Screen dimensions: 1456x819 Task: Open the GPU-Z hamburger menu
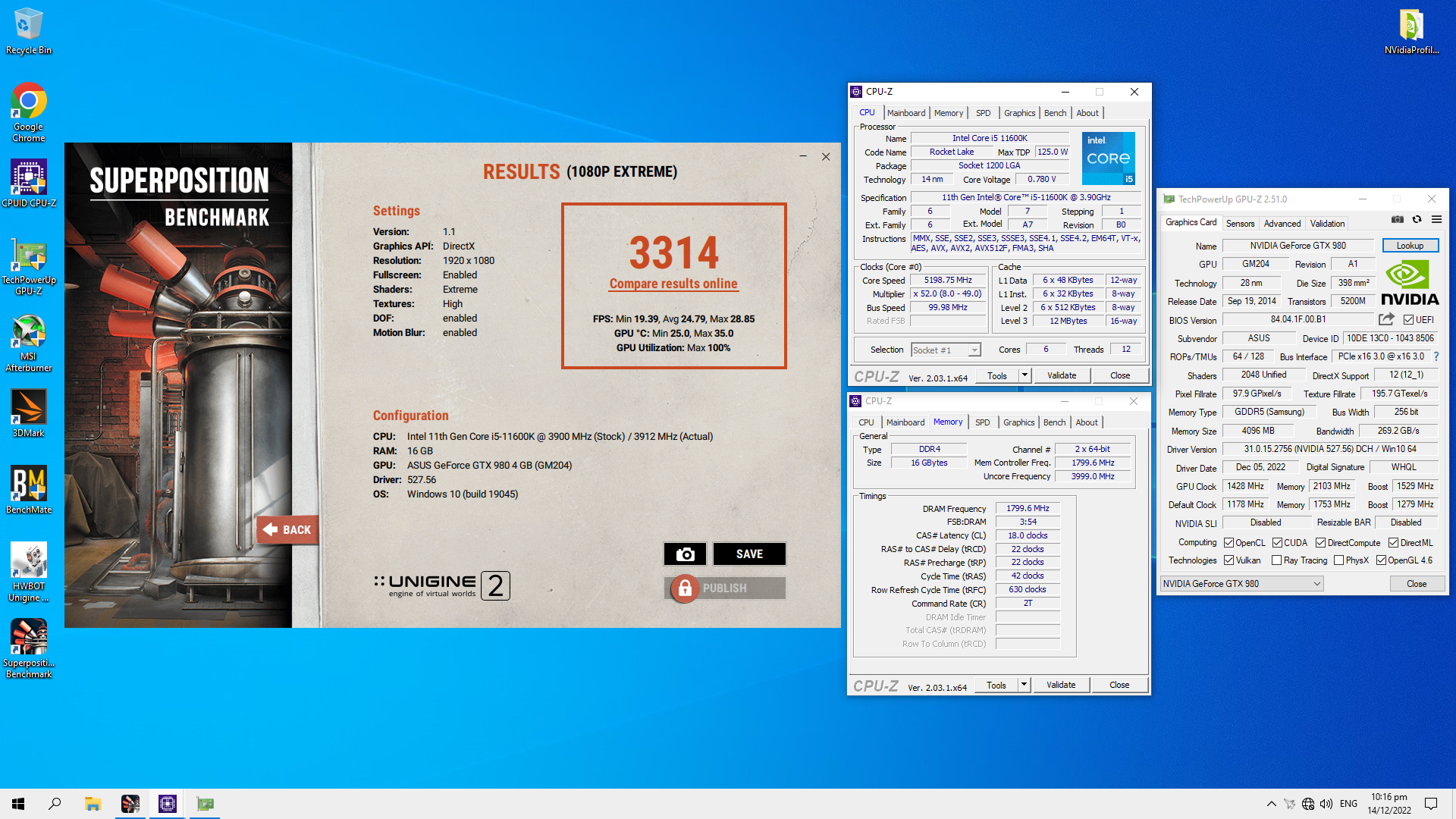(x=1436, y=219)
